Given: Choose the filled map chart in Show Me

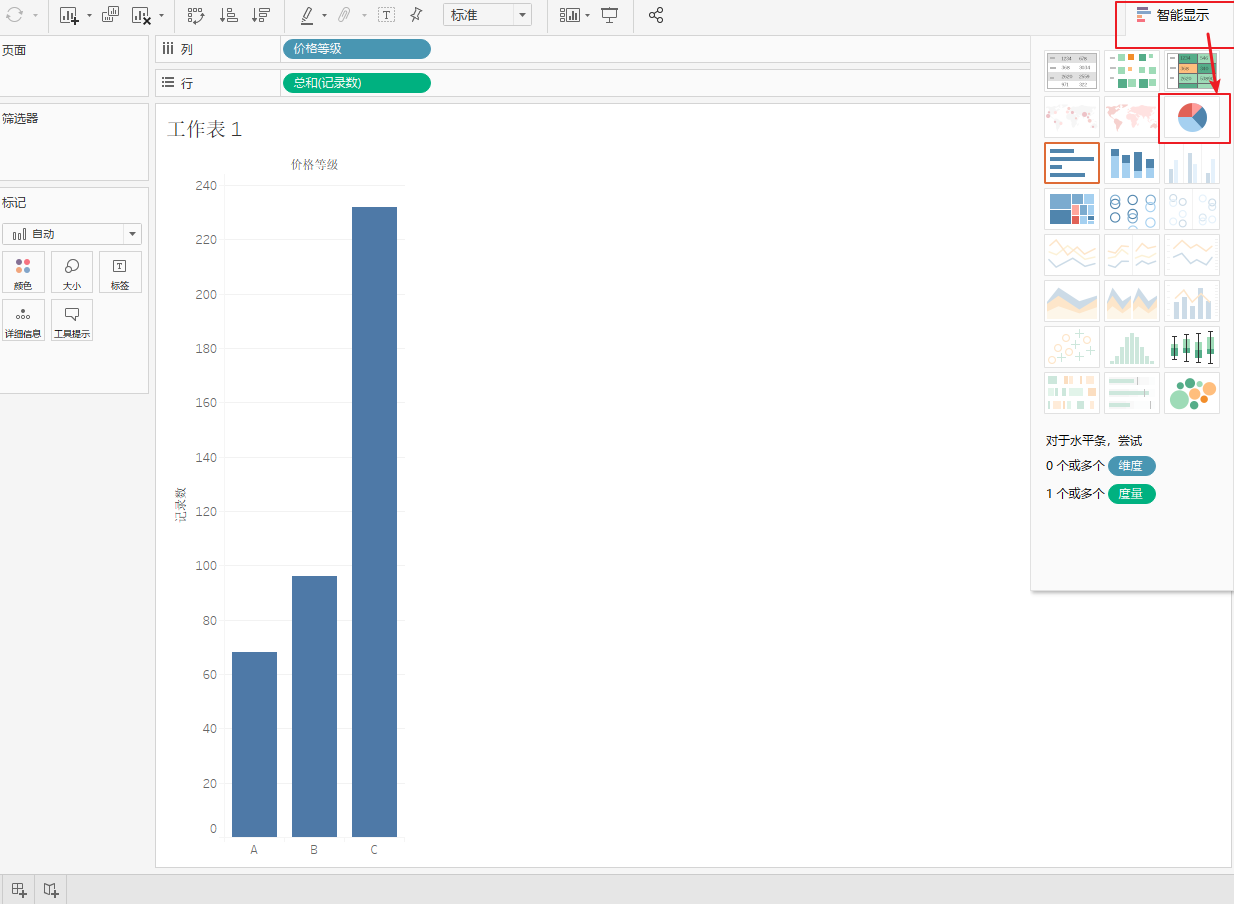Looking at the screenshot, I should (1132, 117).
